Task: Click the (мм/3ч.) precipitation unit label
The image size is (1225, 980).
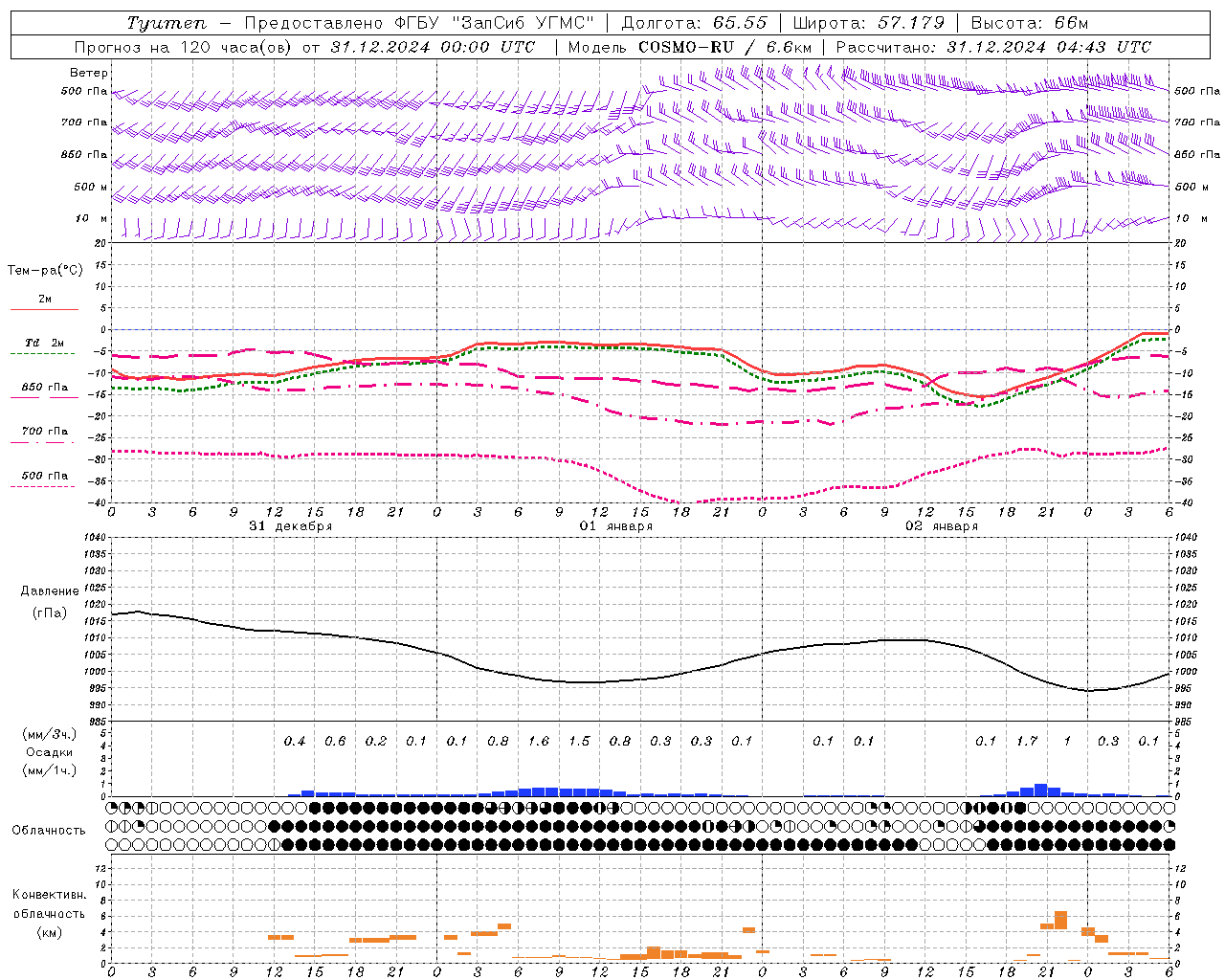Action: tap(50, 734)
